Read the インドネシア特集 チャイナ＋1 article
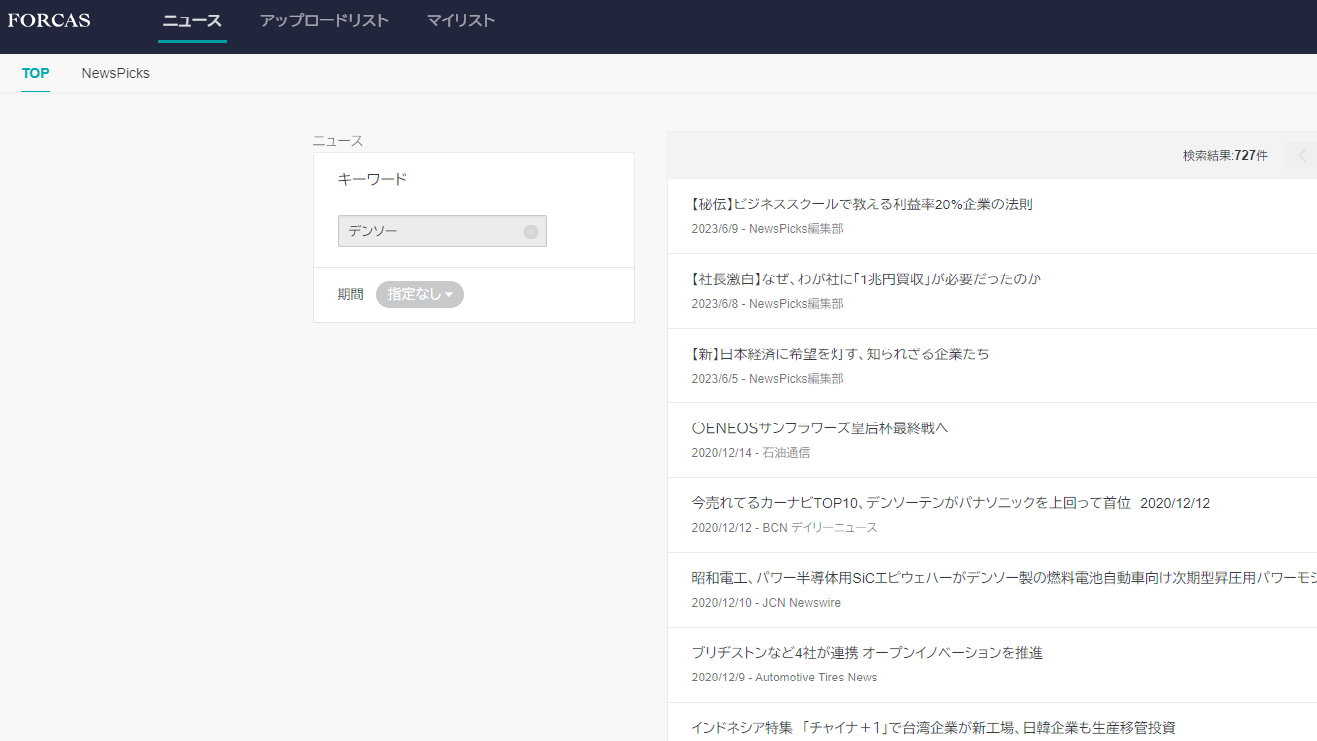 pyautogui.click(x=935, y=727)
